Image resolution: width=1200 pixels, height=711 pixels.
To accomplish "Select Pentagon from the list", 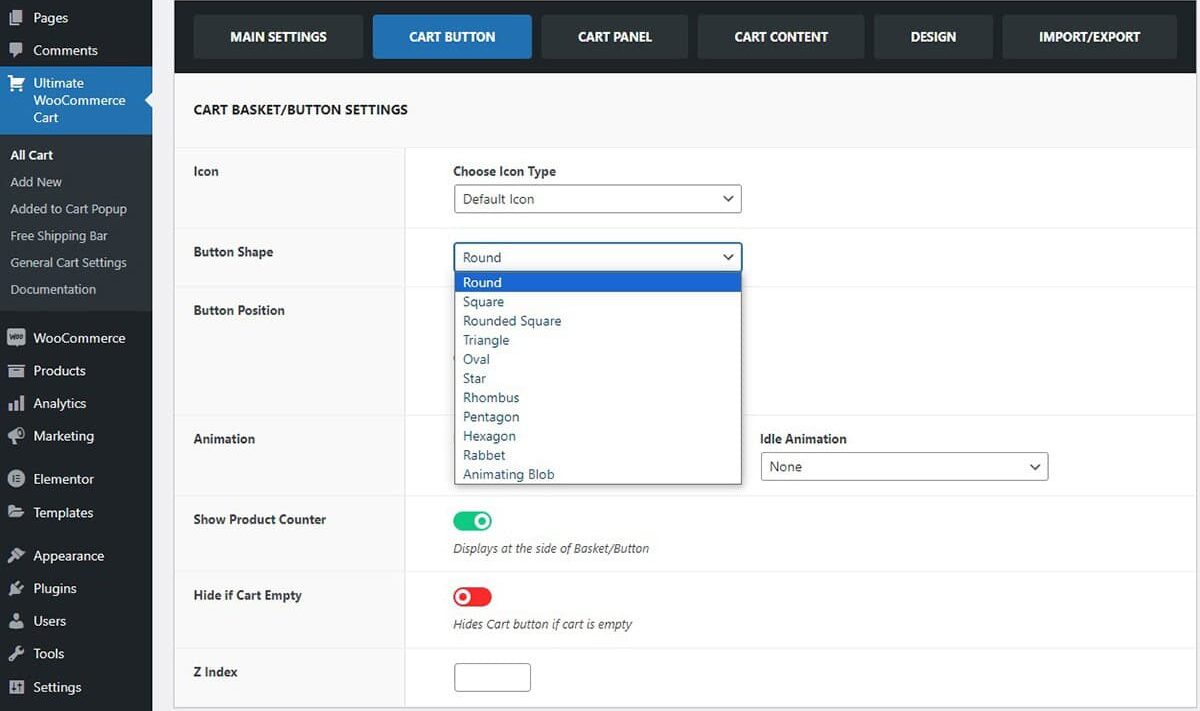I will click(x=598, y=417).
